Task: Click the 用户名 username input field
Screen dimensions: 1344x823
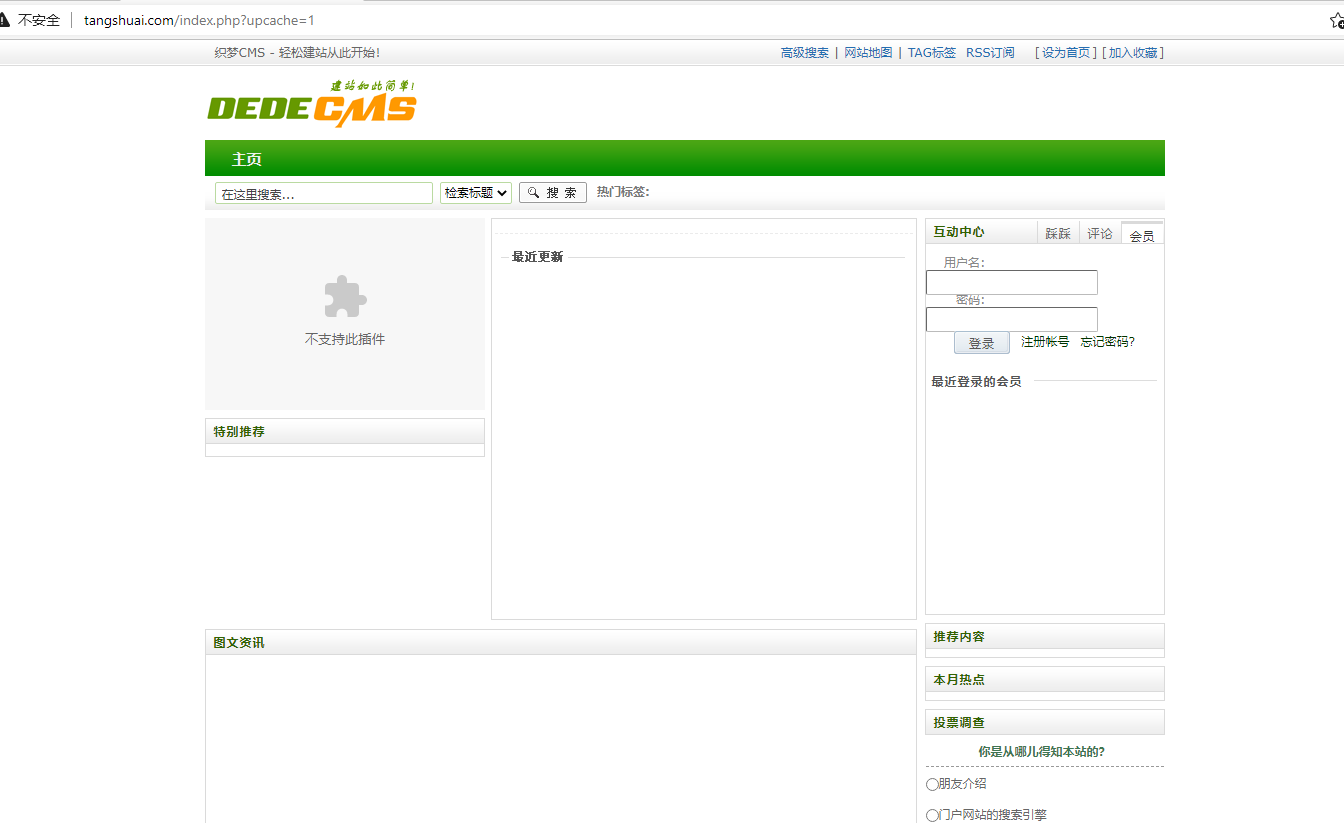Action: tap(1011, 282)
